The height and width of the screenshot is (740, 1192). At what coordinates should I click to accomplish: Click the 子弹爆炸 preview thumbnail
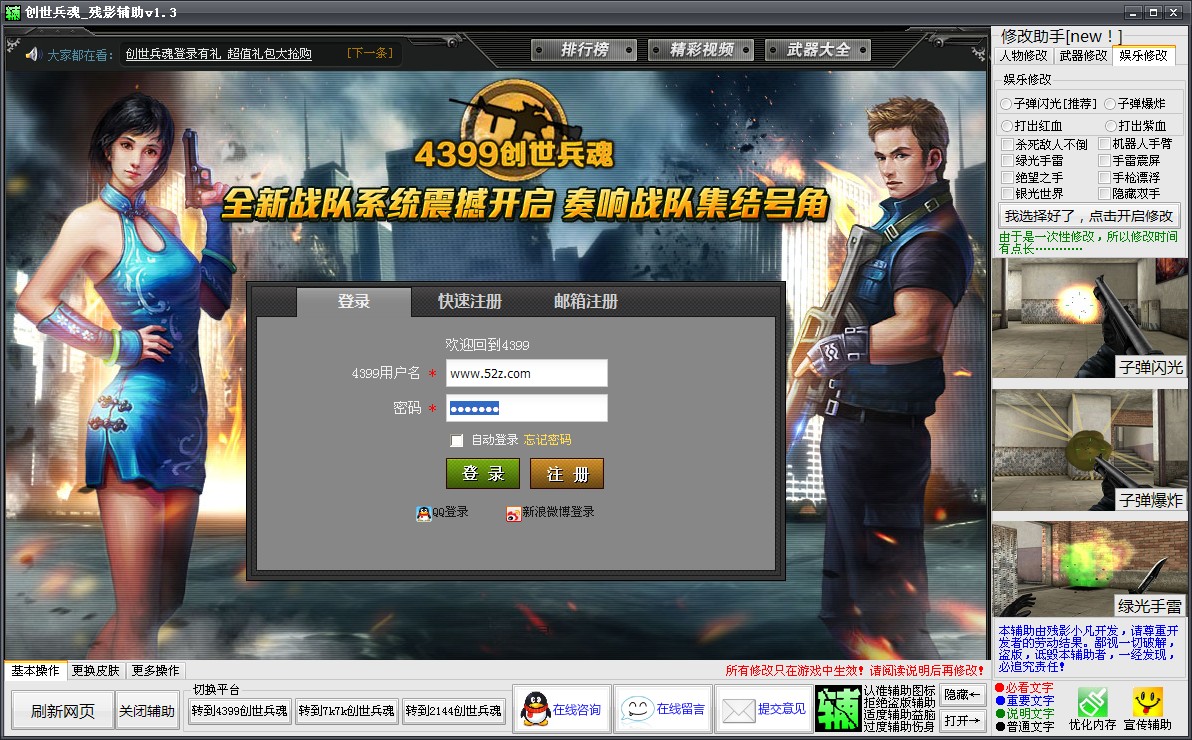(1090, 451)
